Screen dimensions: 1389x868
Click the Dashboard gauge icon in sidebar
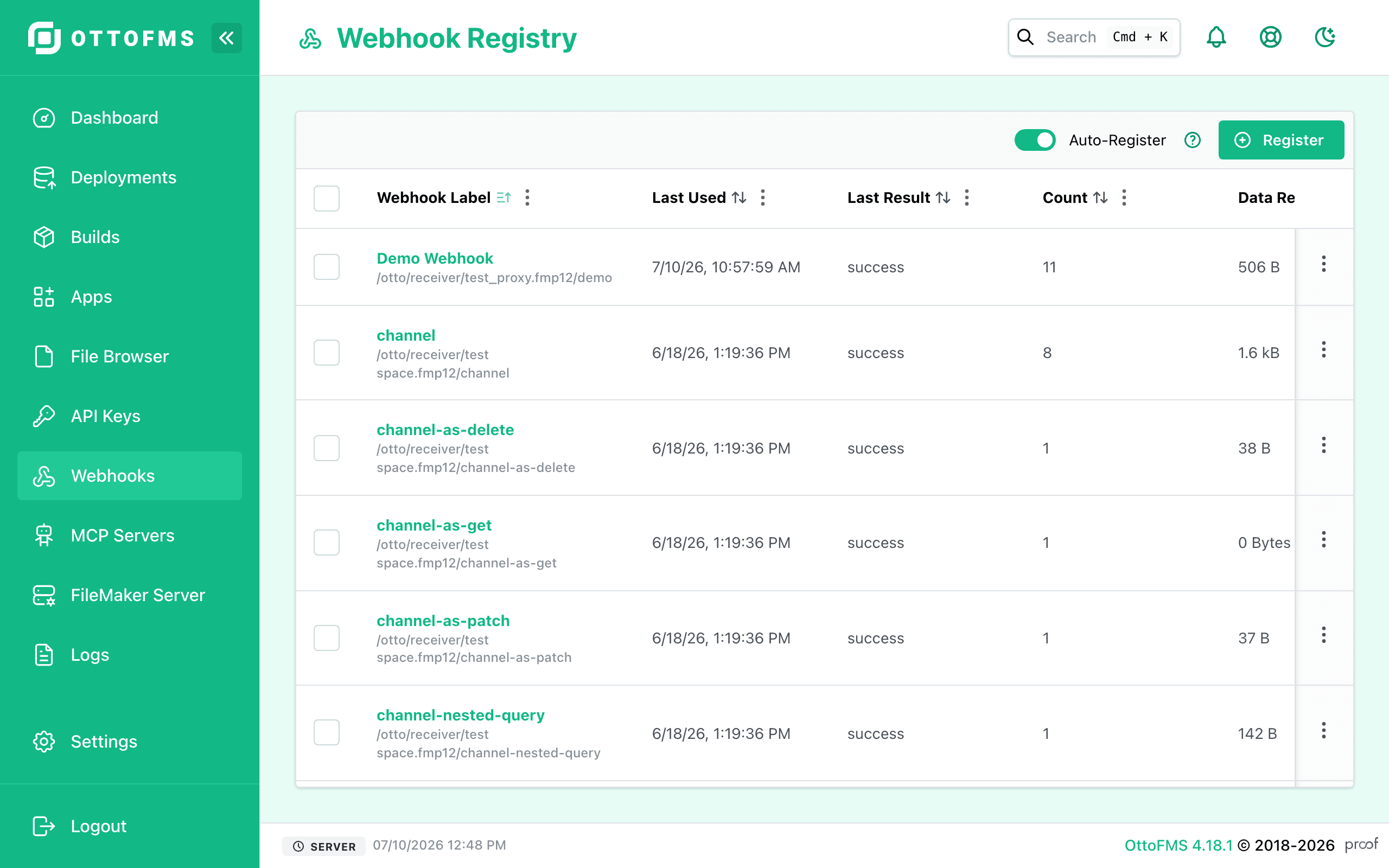point(44,118)
